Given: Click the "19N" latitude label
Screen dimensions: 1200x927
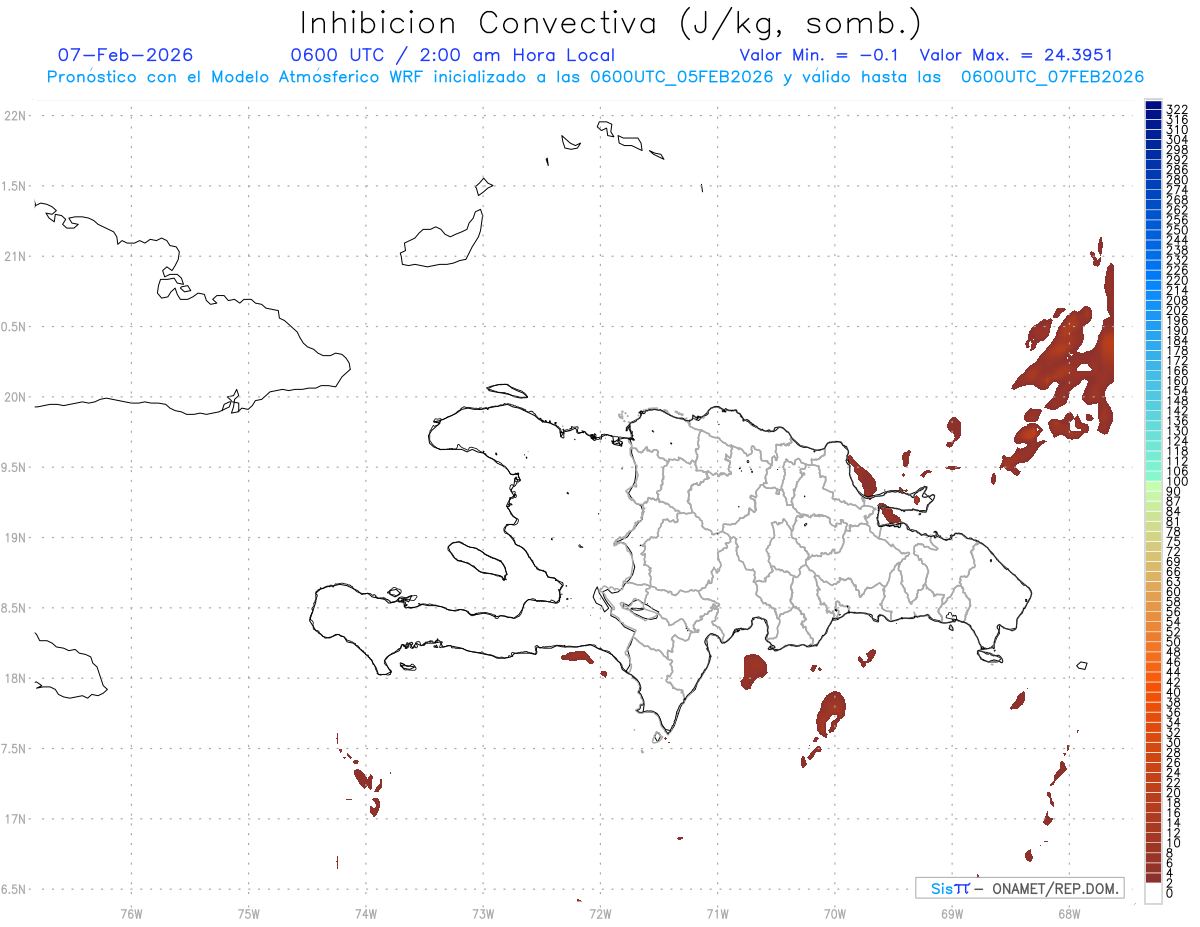Looking at the screenshot, I should point(14,538).
